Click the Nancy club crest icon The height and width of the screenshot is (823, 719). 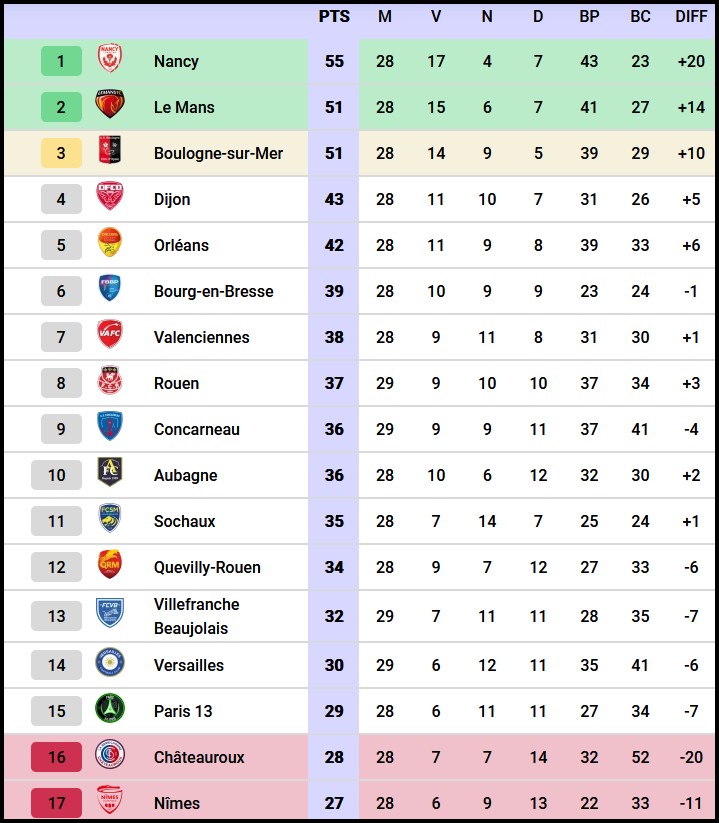109,61
